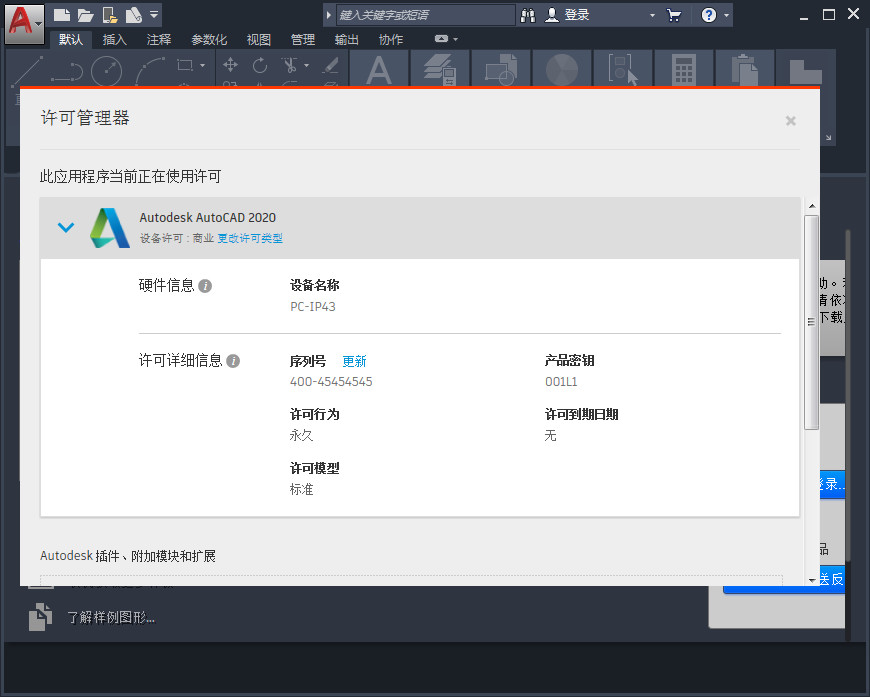The width and height of the screenshot is (870, 697).
Task: Open the QuickCalc calculator icon
Action: (684, 70)
